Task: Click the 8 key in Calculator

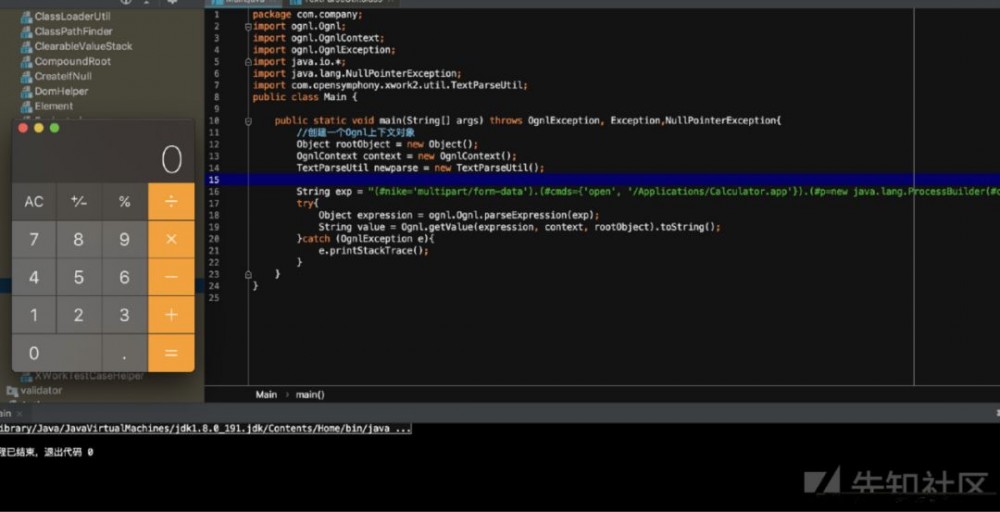Action: coord(79,239)
